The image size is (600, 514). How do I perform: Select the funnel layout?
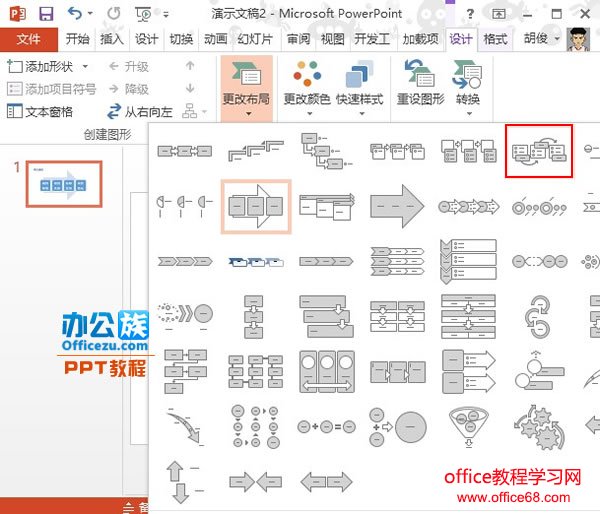point(468,426)
